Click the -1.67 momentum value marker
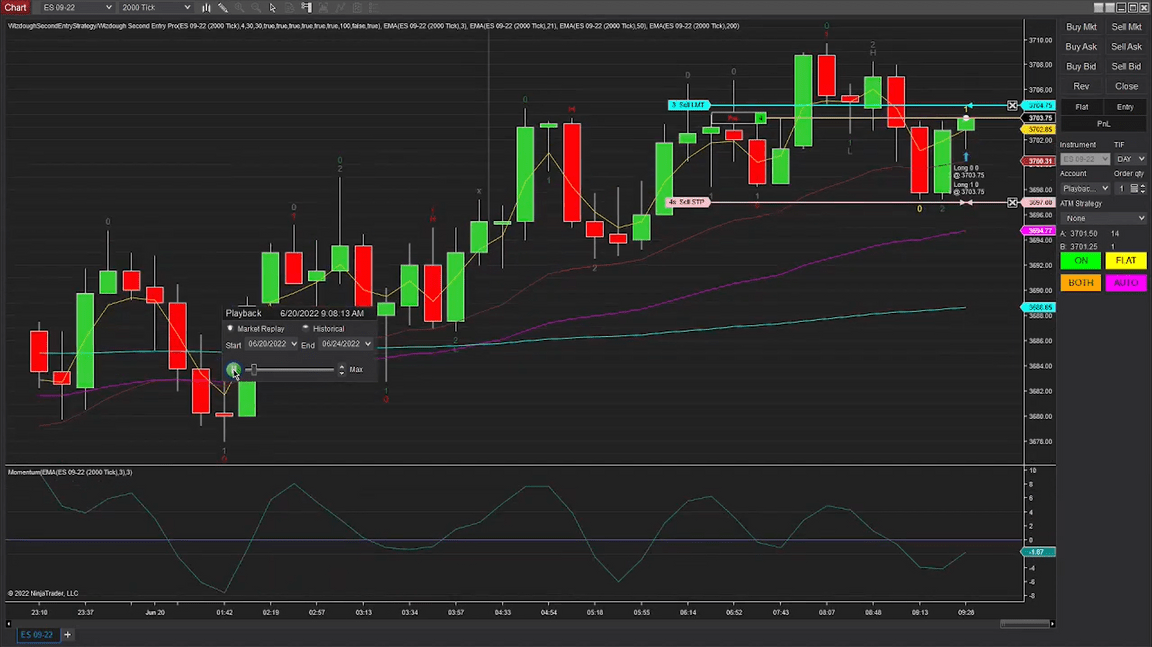1152x647 pixels. click(1038, 552)
